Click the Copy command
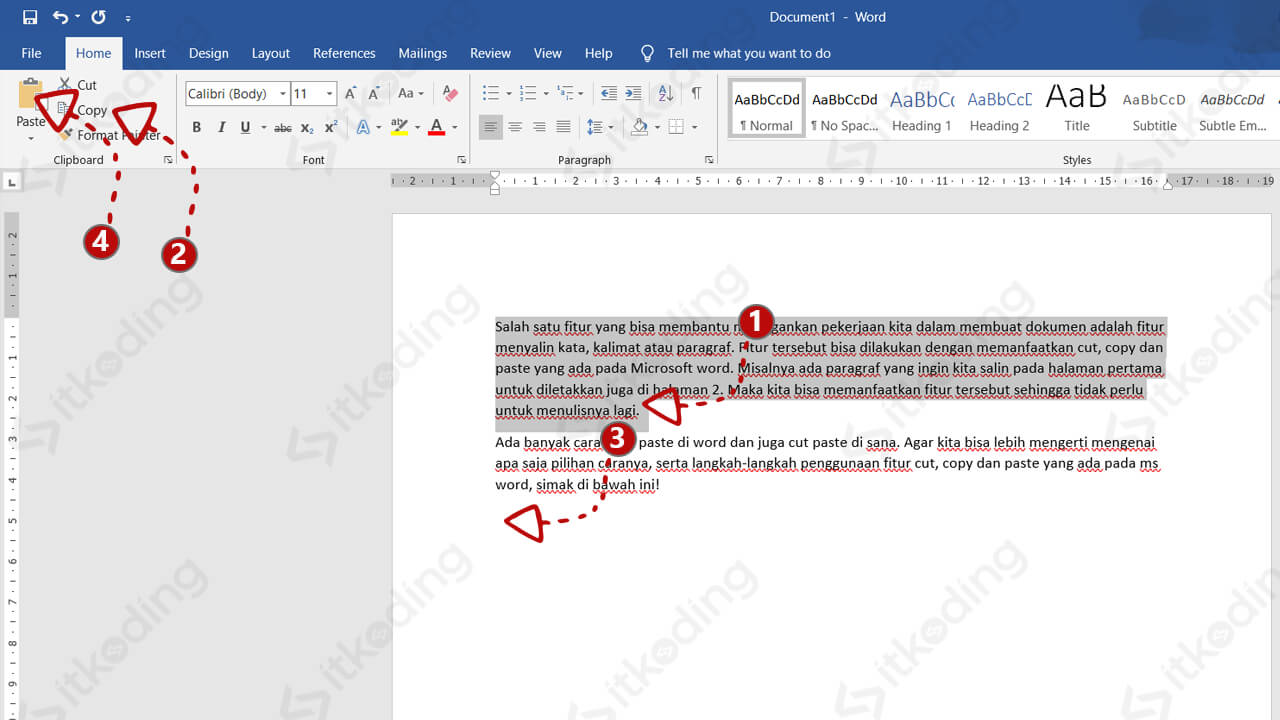The height and width of the screenshot is (720, 1280). point(90,110)
